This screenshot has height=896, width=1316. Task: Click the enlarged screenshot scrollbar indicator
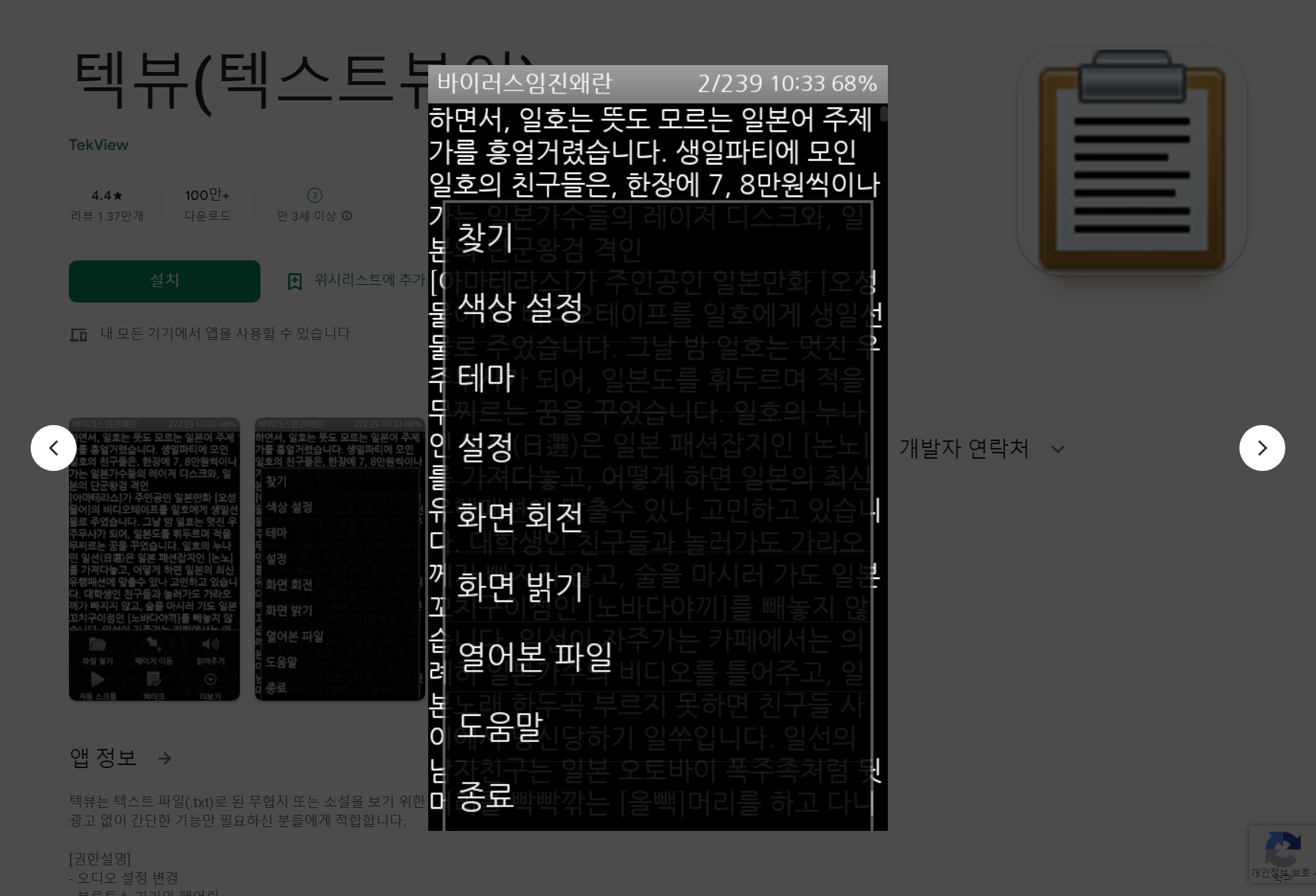tap(883, 115)
